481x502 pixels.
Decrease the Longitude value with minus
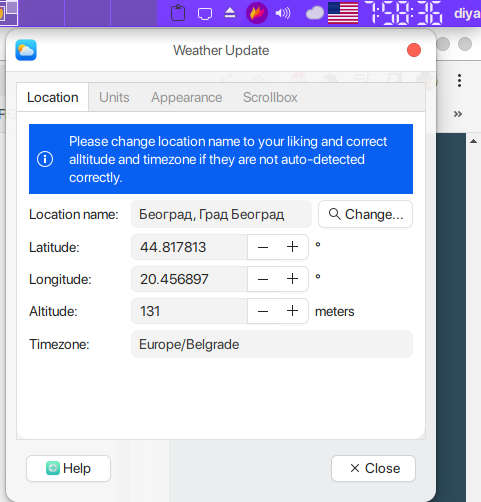click(x=263, y=279)
